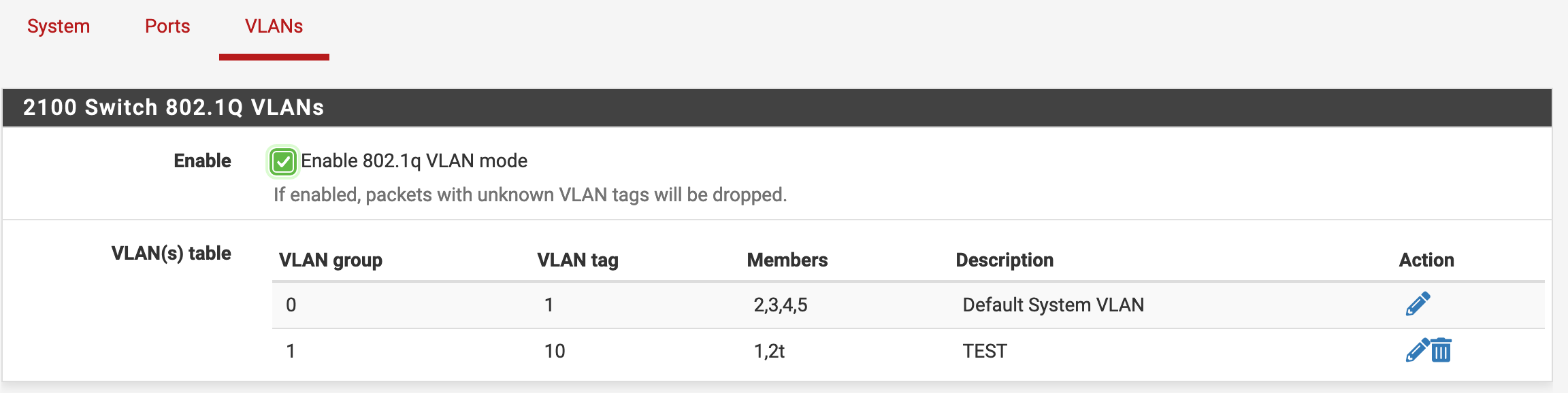The width and height of the screenshot is (1568, 393).
Task: Select the VLANs tab
Action: 274,26
